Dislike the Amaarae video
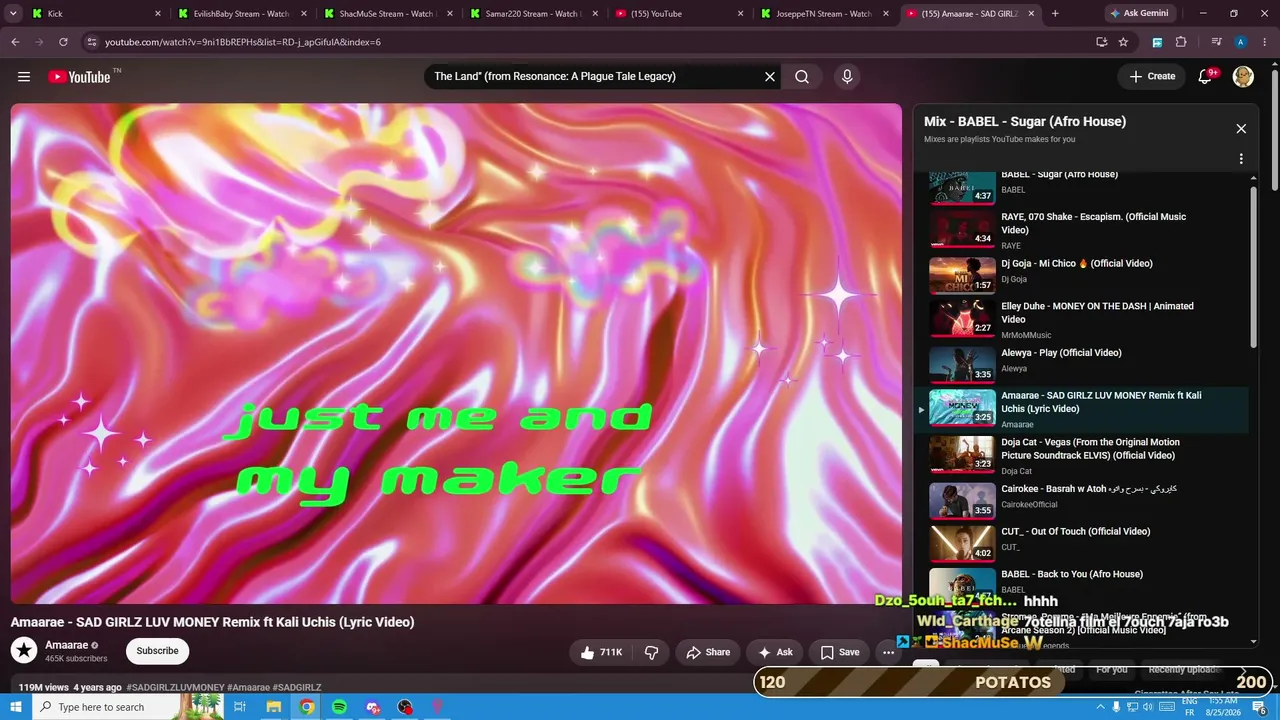The image size is (1280, 720). tap(652, 652)
